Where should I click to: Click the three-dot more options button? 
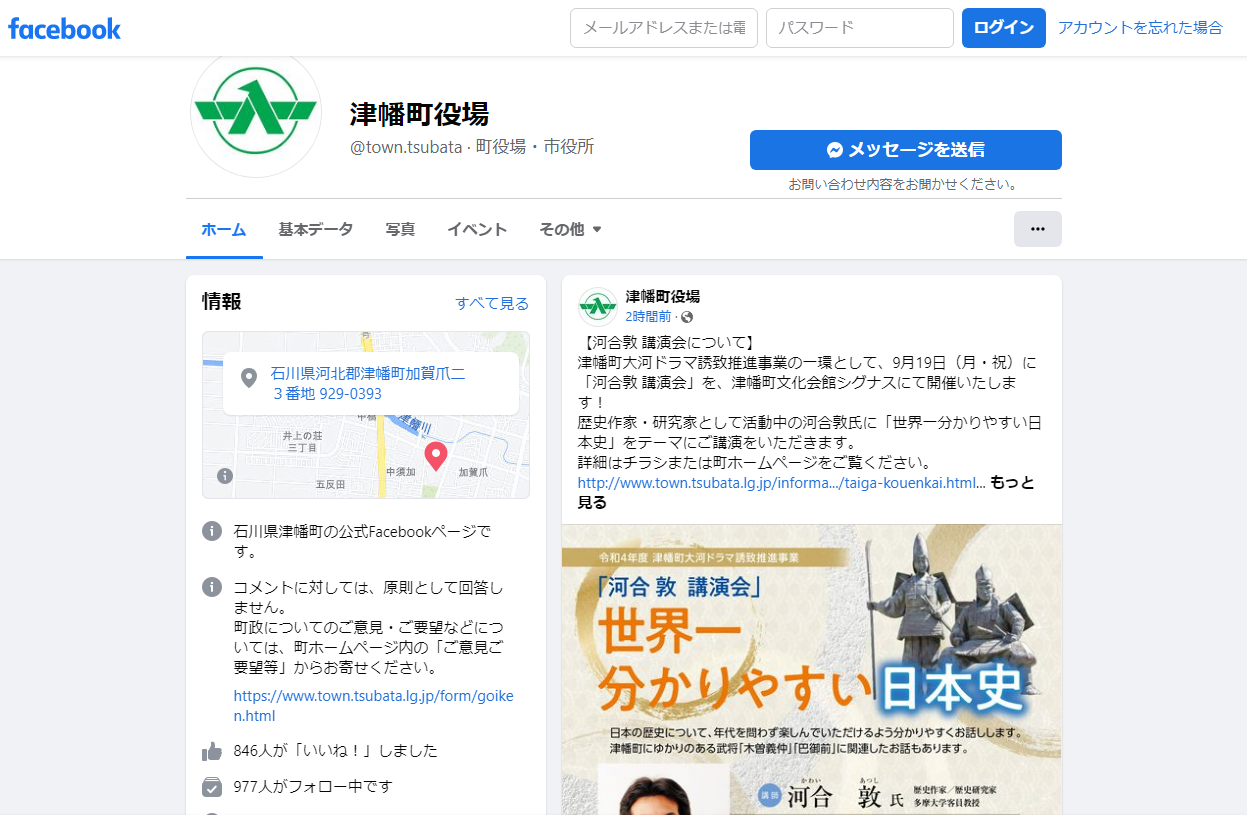pyautogui.click(x=1037, y=229)
